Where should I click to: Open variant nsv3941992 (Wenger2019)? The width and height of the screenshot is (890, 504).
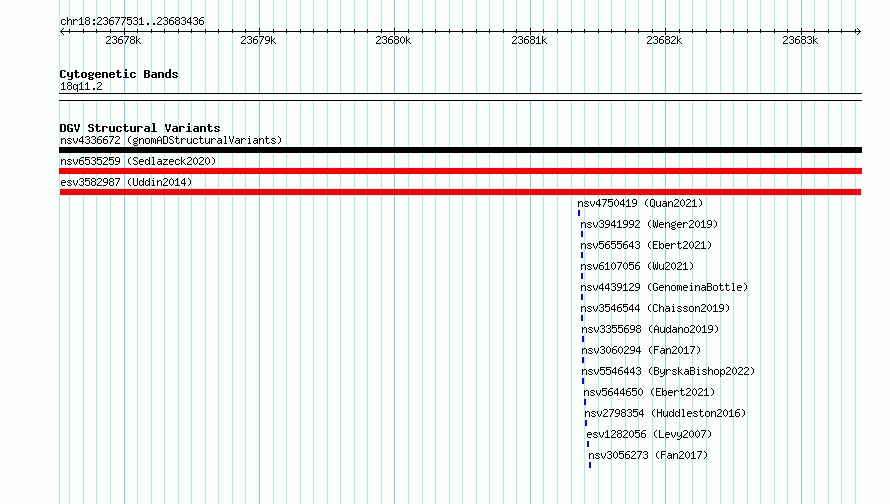pos(649,224)
